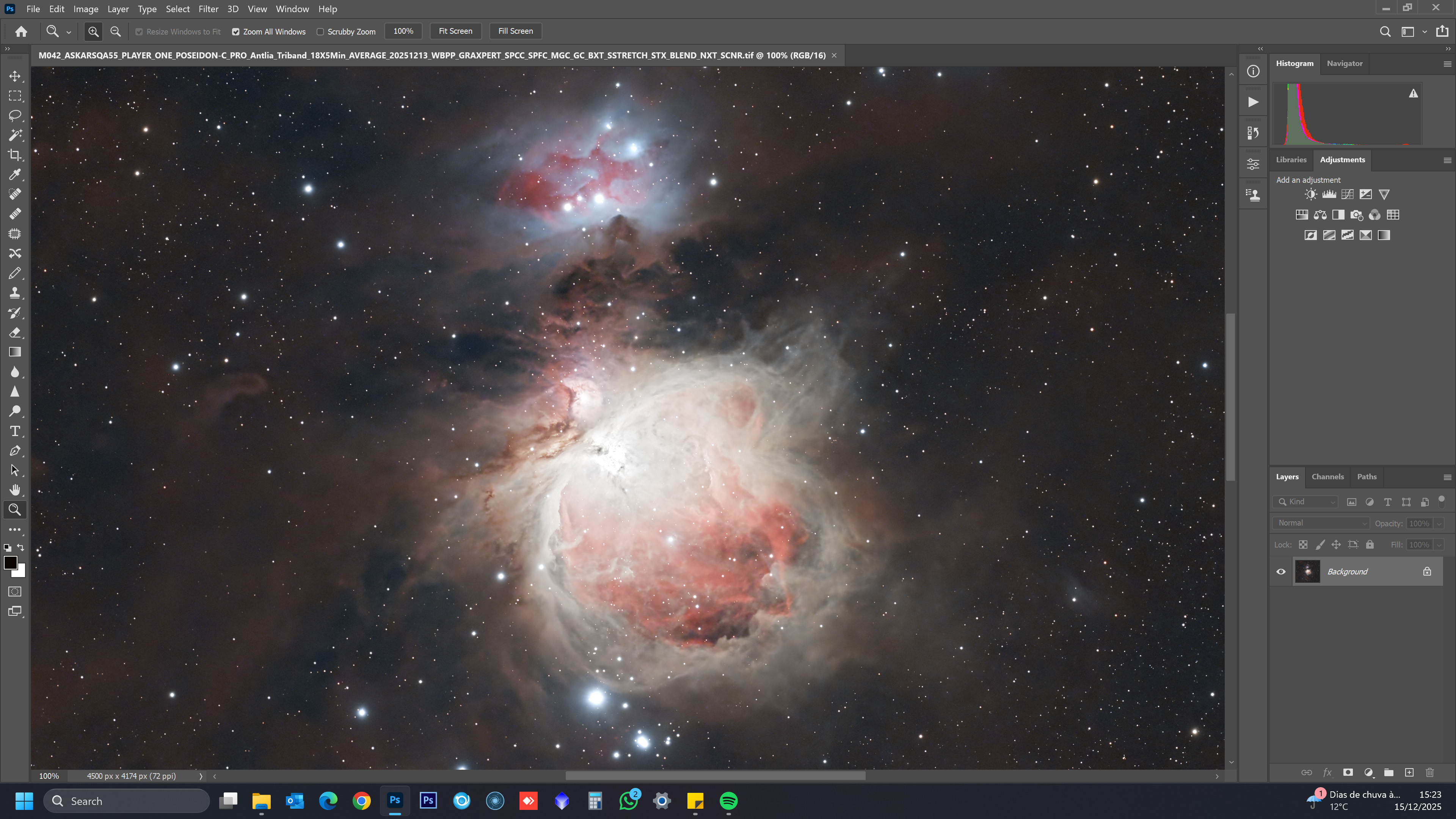Viewport: 1456px width, 819px height.
Task: Create a new layer icon
Action: click(x=1409, y=772)
